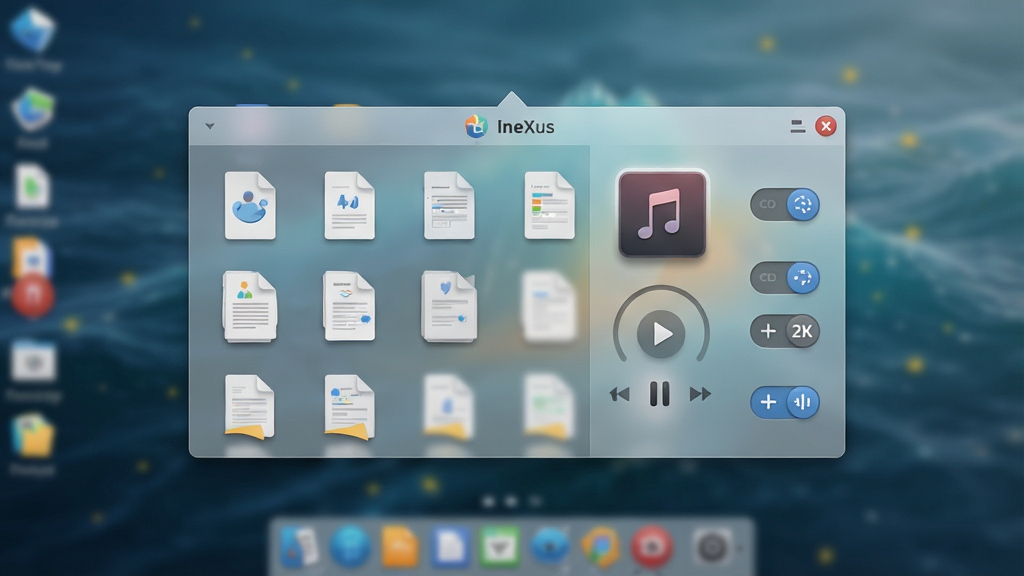Launch the Chrome-style dock icon

(x=601, y=546)
